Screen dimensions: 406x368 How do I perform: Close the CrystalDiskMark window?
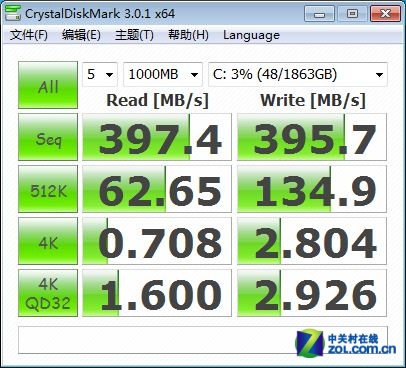click(385, 14)
